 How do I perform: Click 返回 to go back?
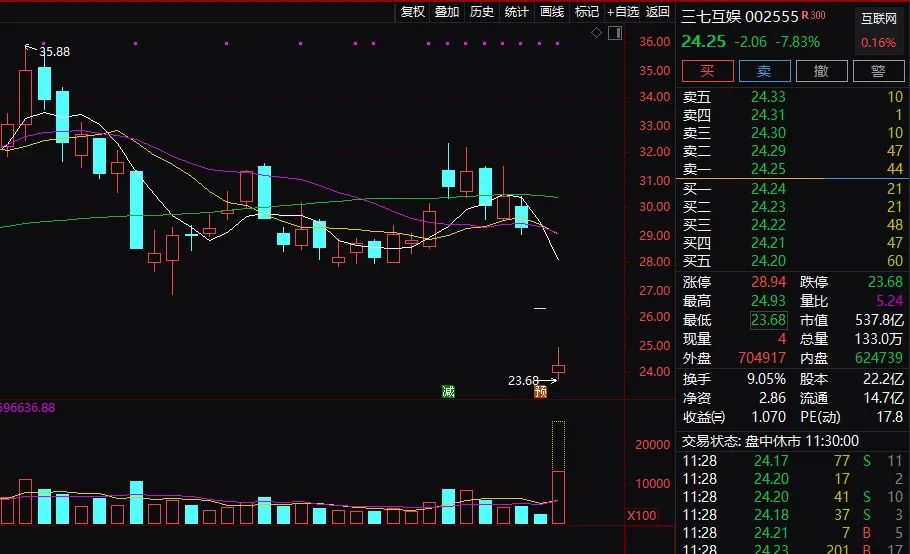tap(658, 12)
